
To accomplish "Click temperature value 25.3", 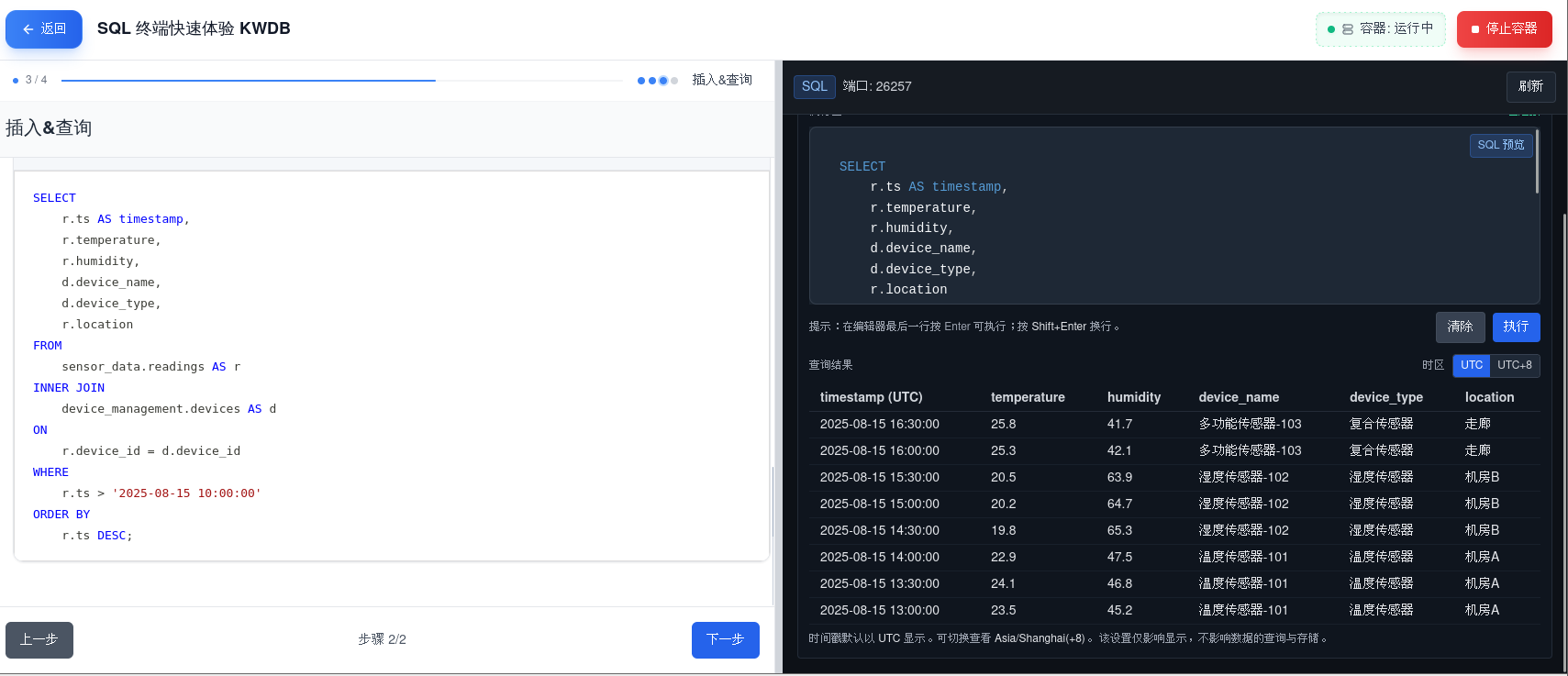I will pyautogui.click(x=1003, y=450).
